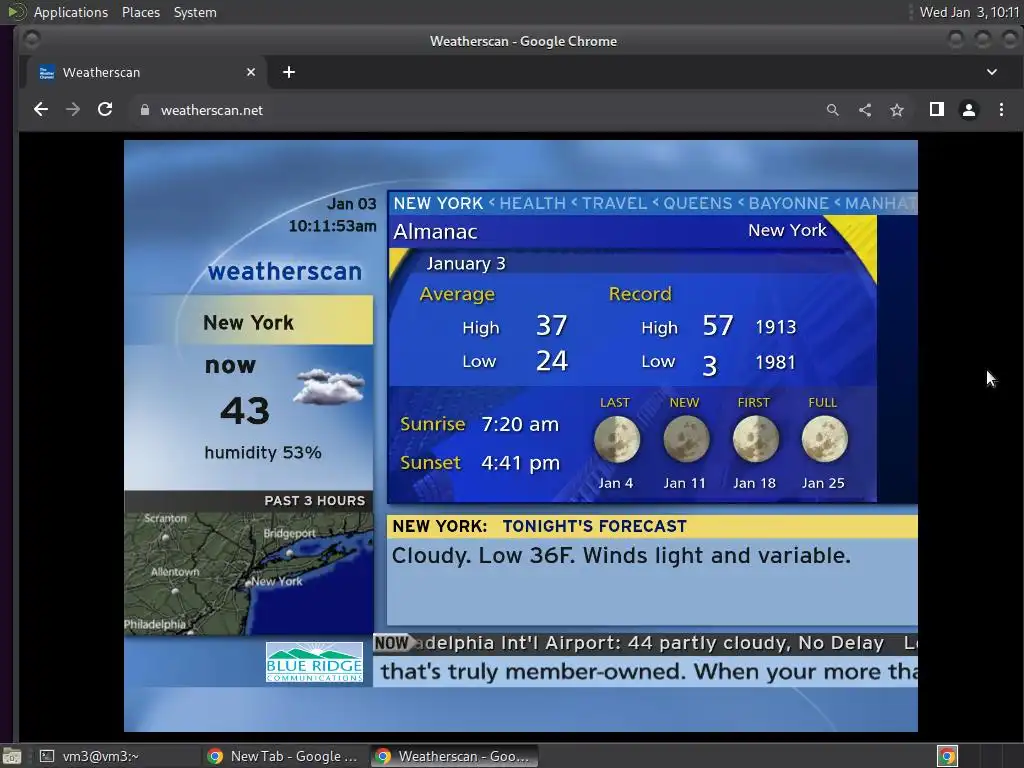Open Chrome's three-dot menu

click(1001, 110)
